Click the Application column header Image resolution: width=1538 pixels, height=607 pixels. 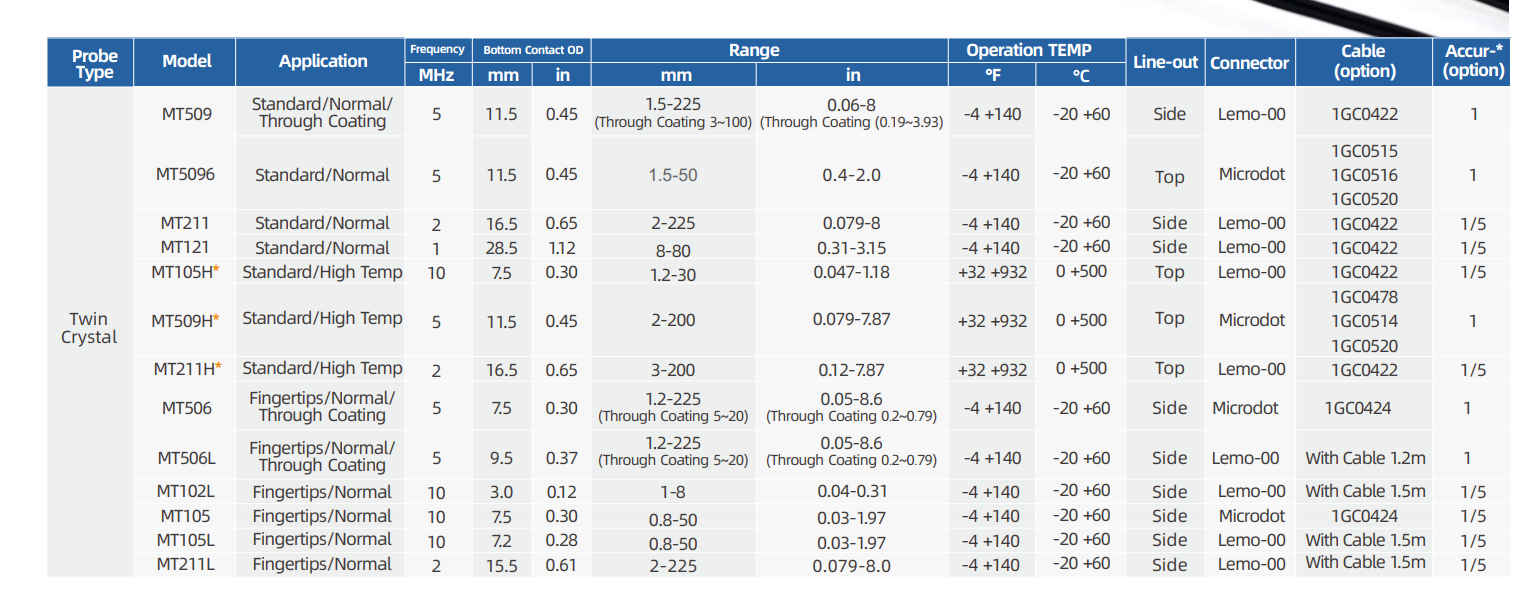(323, 61)
